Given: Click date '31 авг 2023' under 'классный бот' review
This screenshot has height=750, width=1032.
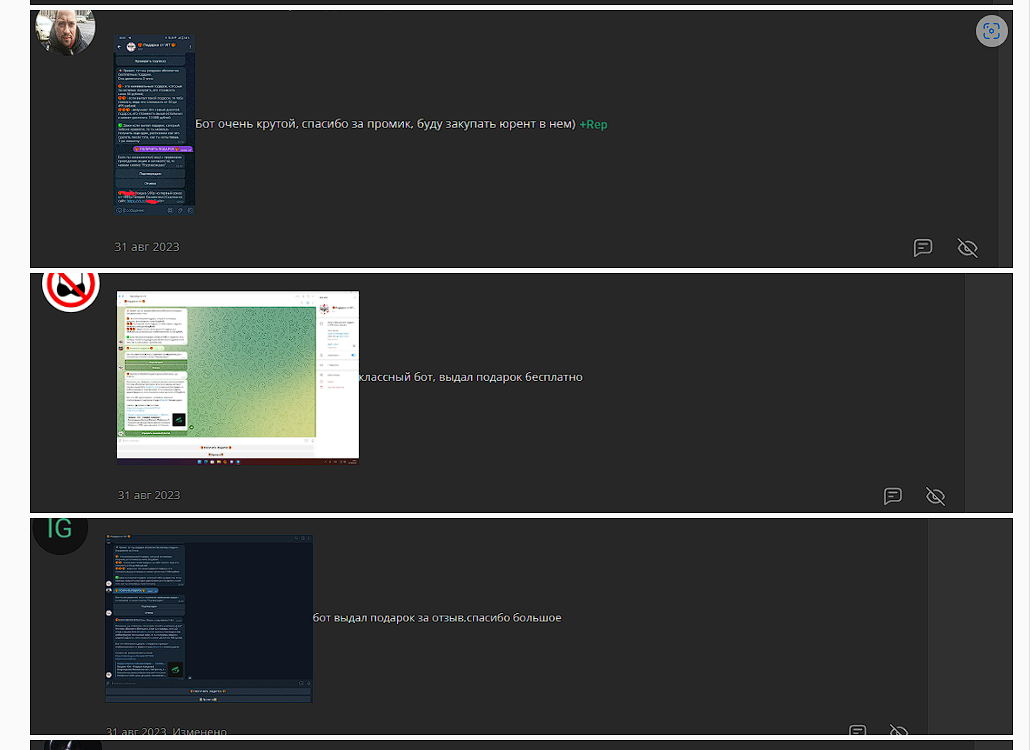Looking at the screenshot, I should tap(149, 495).
